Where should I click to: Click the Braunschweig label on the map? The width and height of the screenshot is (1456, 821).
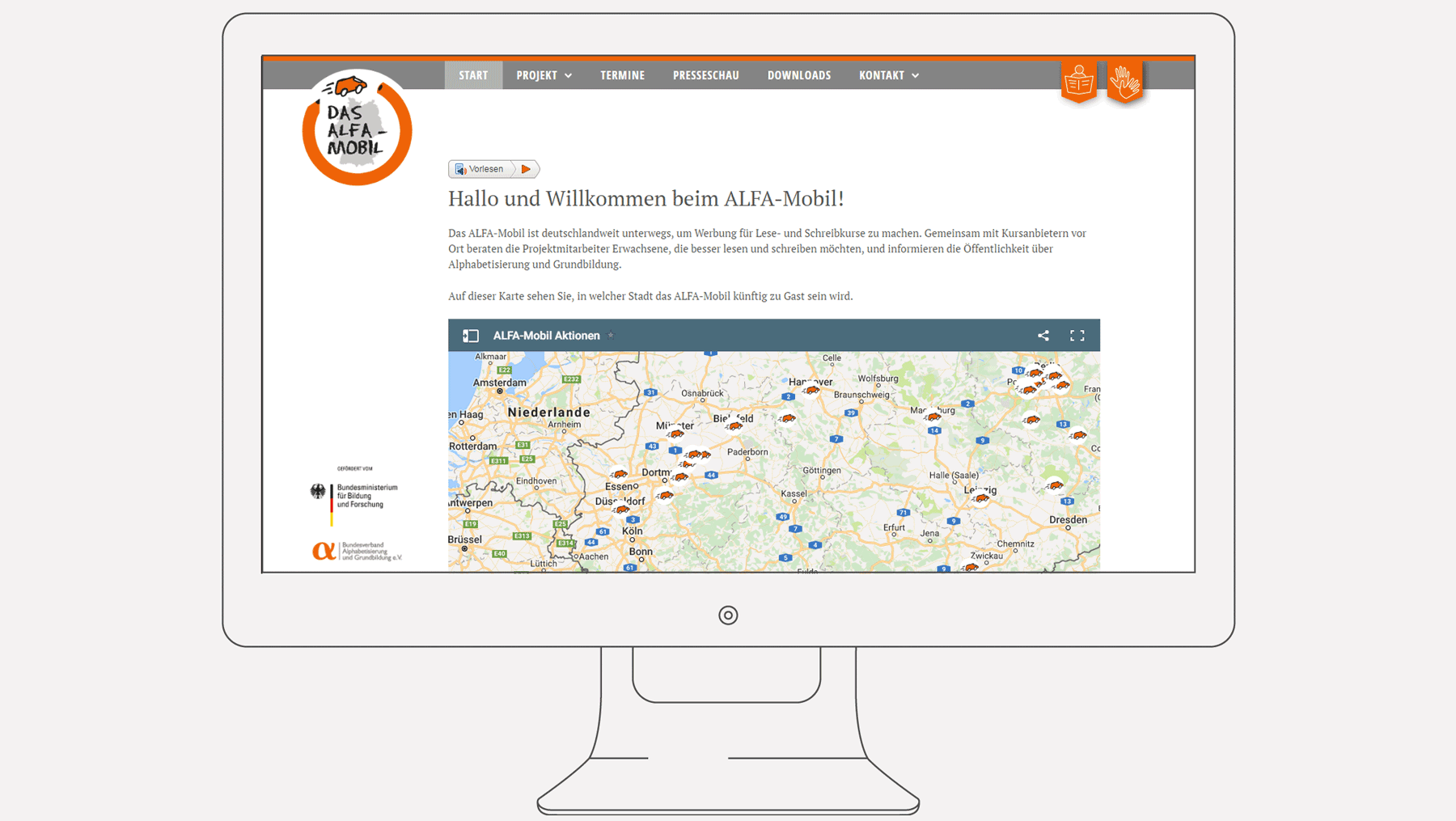(861, 395)
